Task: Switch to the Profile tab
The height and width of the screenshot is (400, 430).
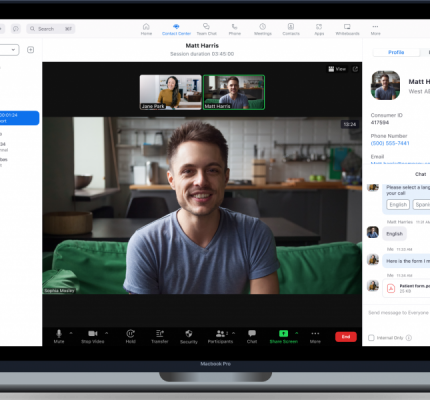Action: click(396, 52)
